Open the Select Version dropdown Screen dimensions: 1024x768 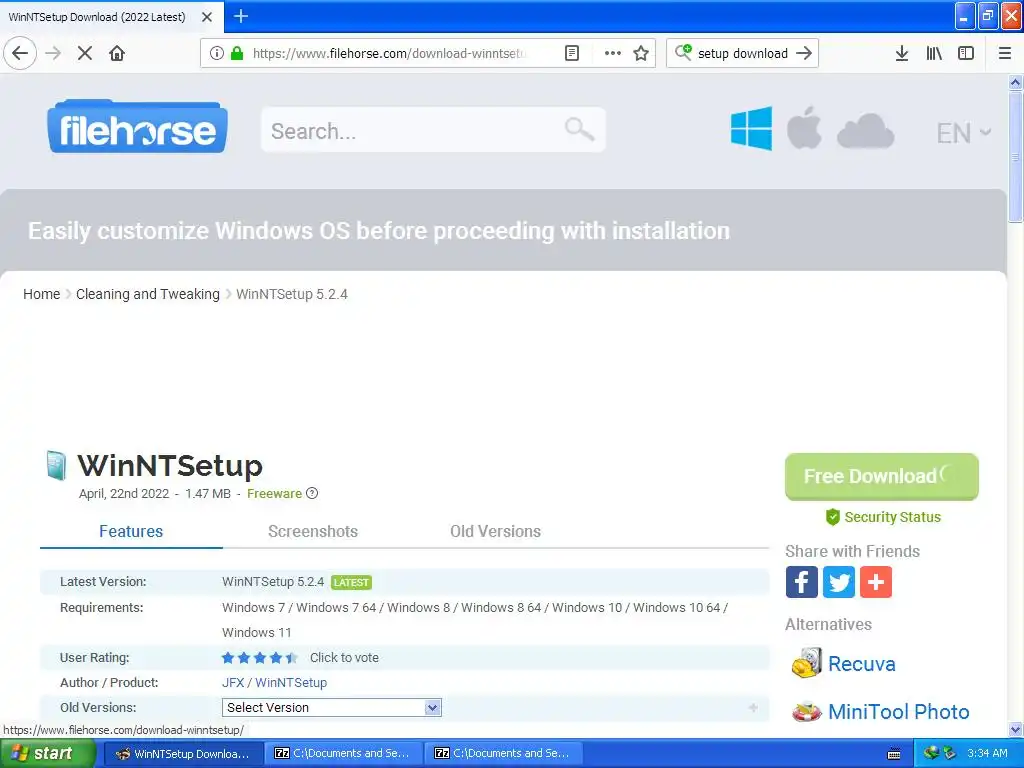click(332, 707)
